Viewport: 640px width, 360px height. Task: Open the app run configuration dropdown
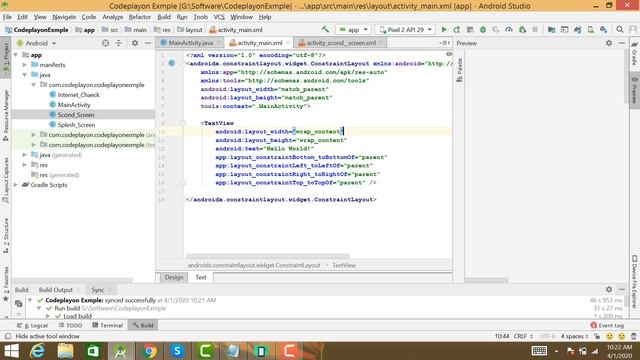point(353,29)
